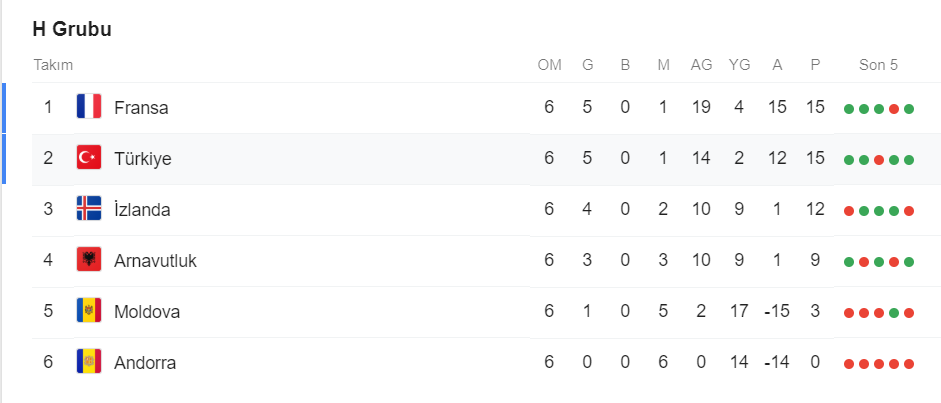Click the Moldova flag icon
This screenshot has height=403, width=941.
89,311
